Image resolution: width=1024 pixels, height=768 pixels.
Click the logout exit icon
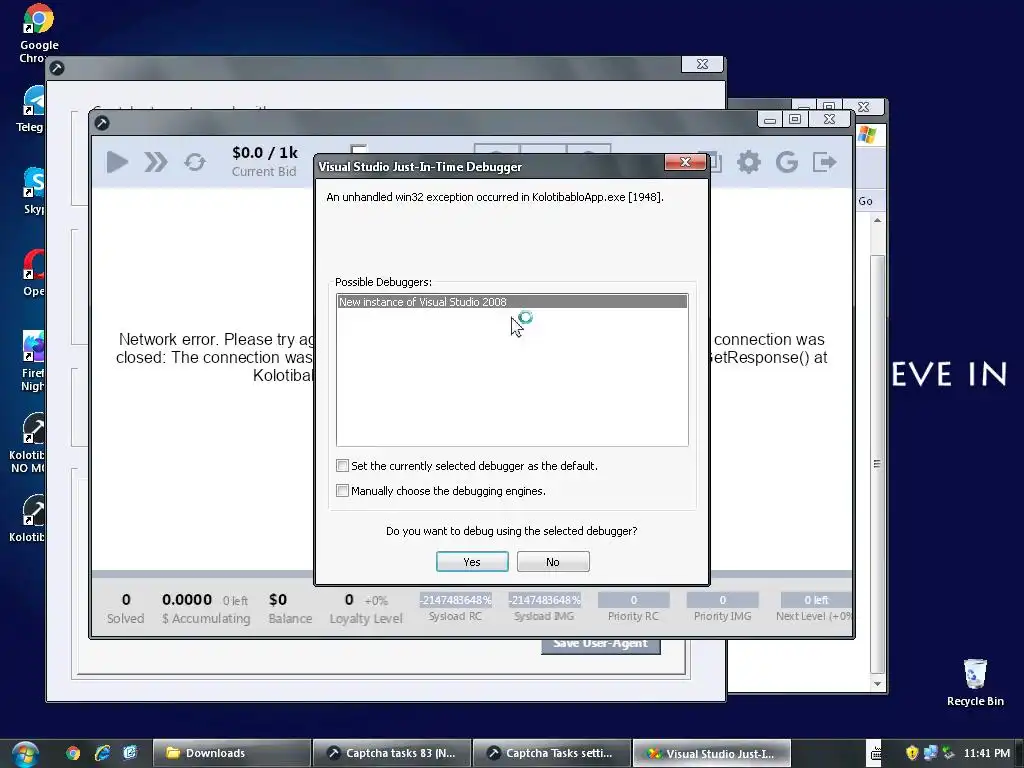(x=824, y=162)
